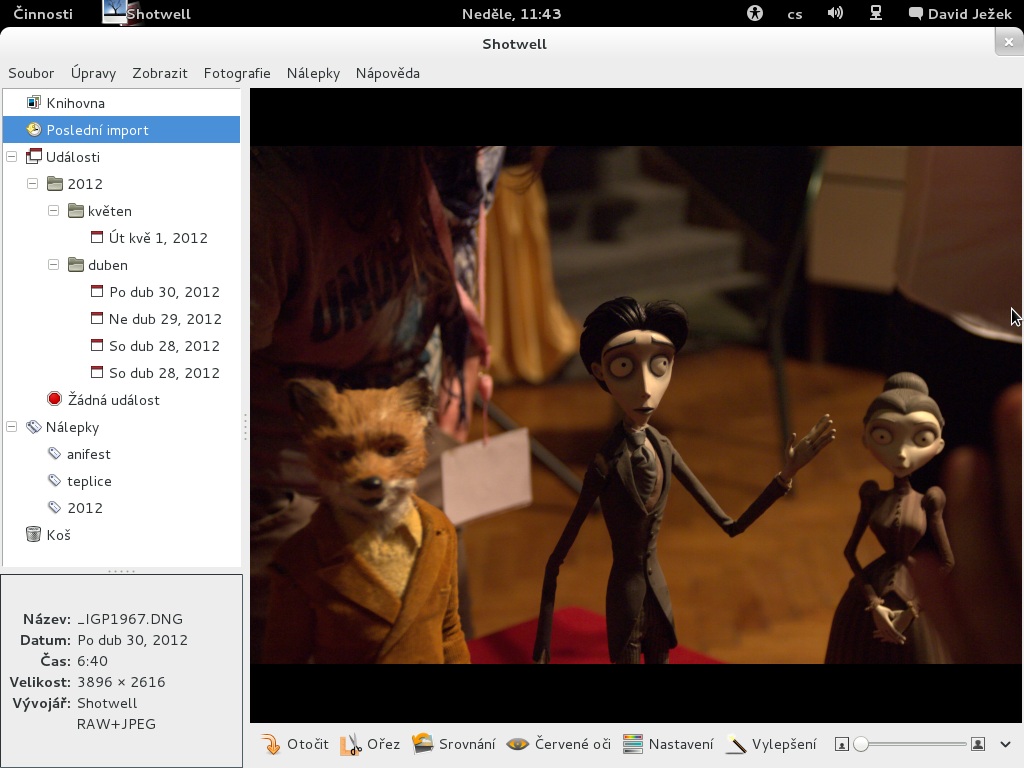The image size is (1024, 768).
Task: Close the Shotwell window
Action: (1009, 42)
